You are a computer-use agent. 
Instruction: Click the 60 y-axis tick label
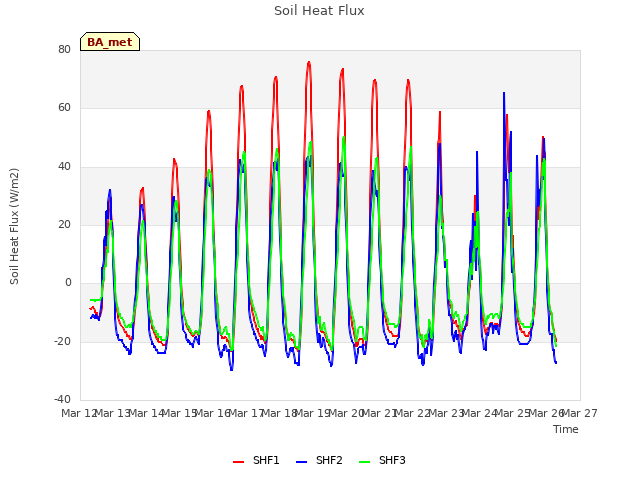64,108
